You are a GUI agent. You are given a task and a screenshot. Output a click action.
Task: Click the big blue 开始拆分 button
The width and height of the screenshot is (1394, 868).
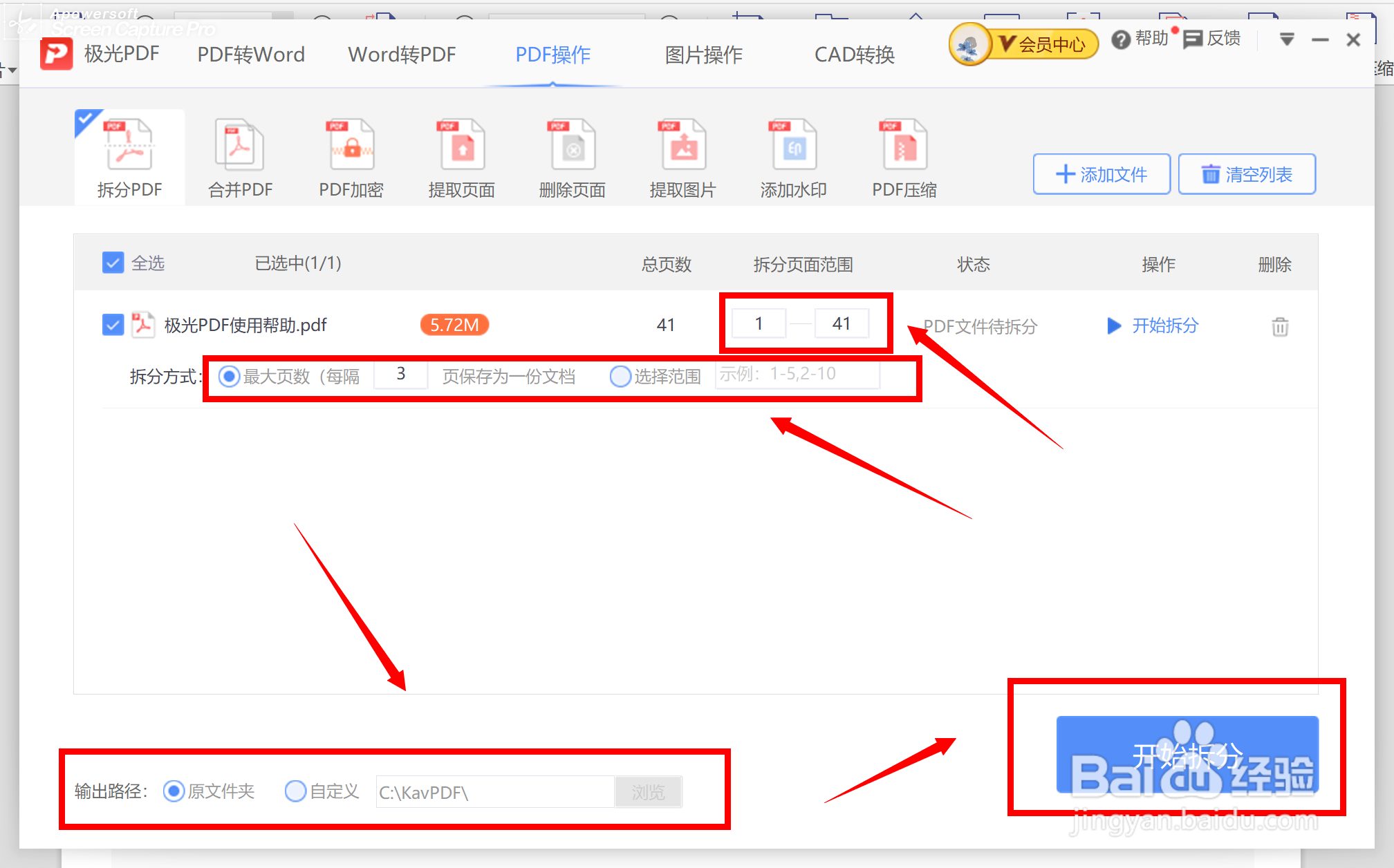coord(1187,755)
